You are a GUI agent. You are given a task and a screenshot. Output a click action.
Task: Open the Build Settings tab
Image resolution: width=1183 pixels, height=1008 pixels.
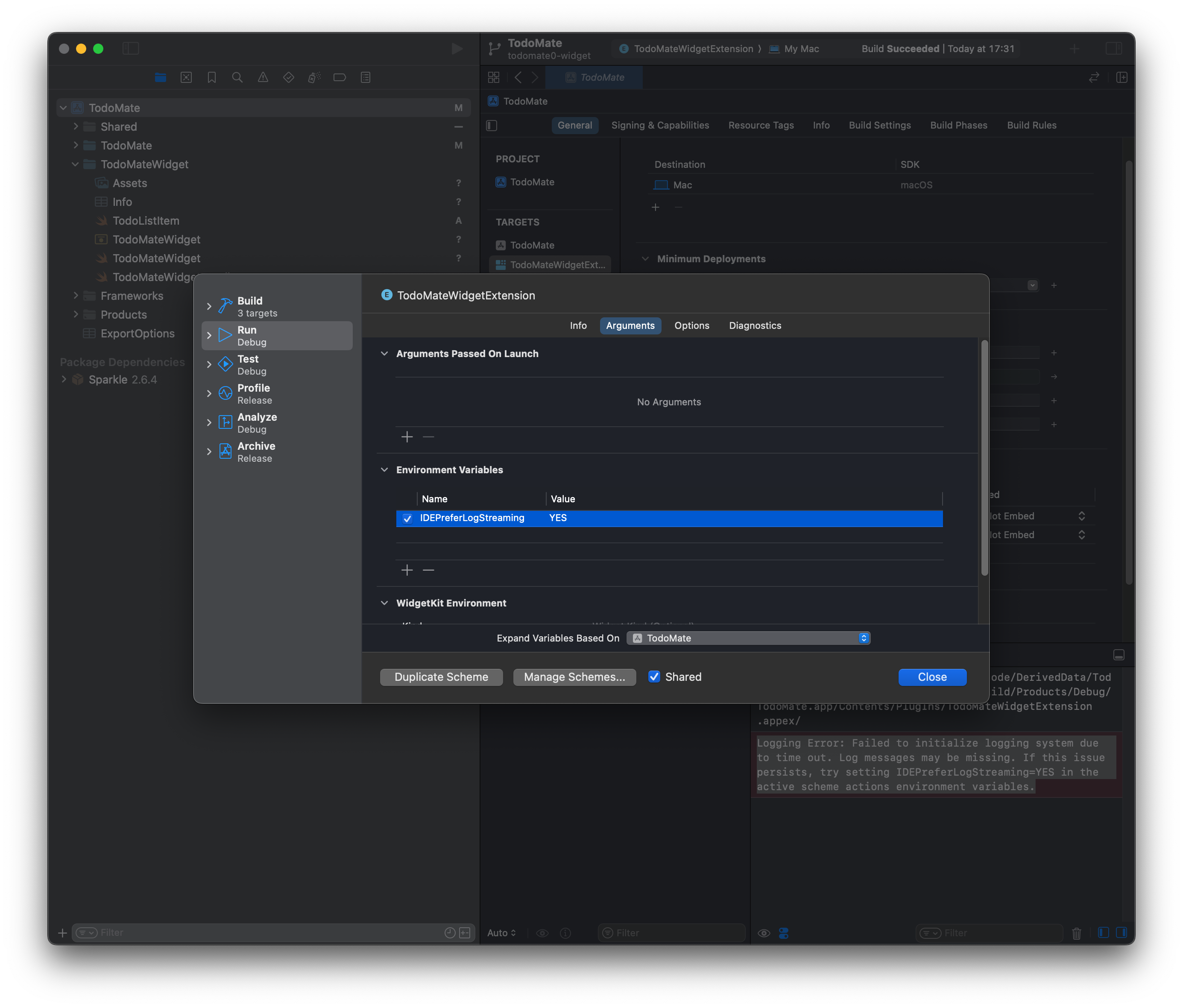click(879, 125)
